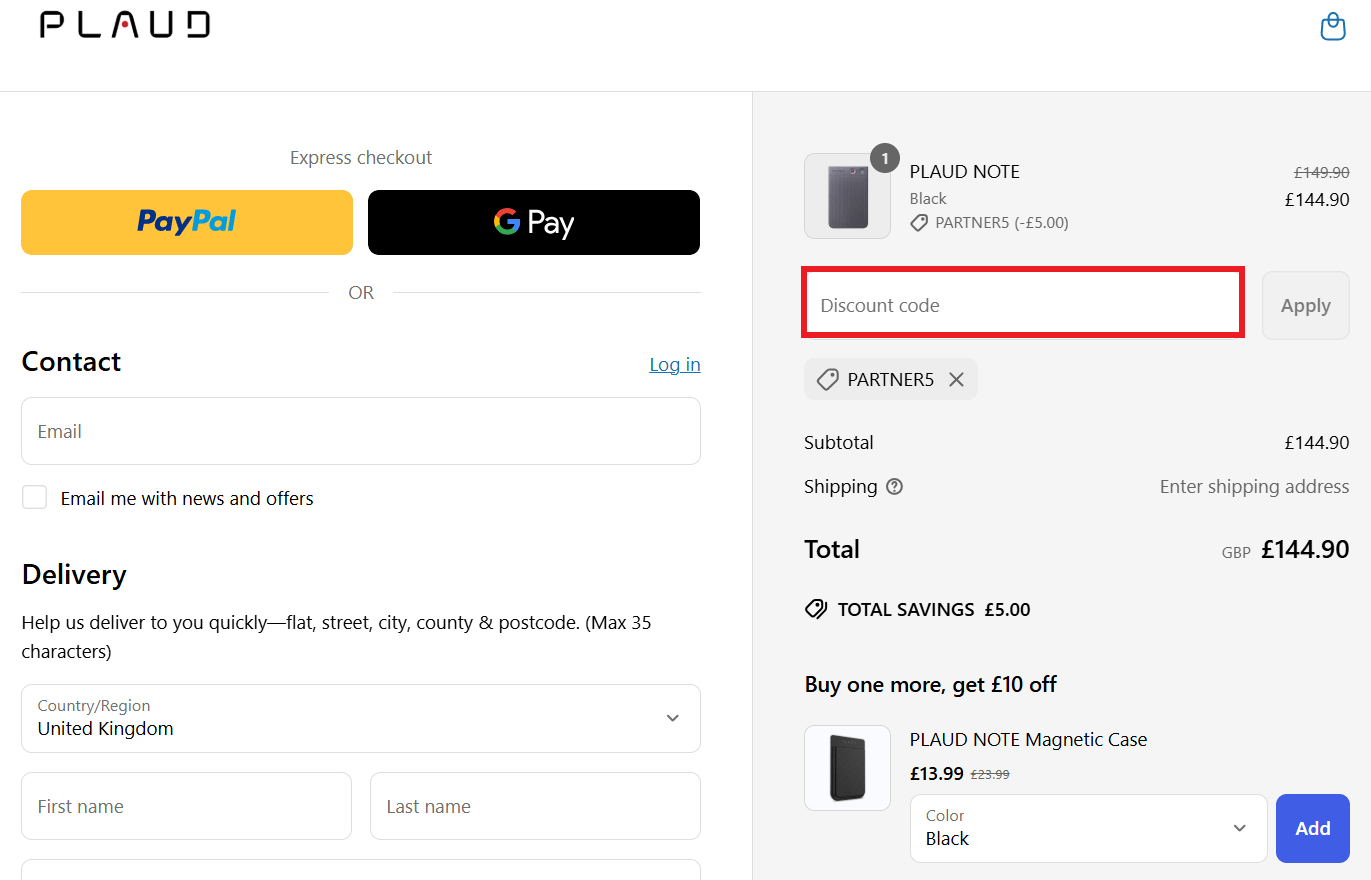
Task: Focus the First name field
Action: point(187,806)
